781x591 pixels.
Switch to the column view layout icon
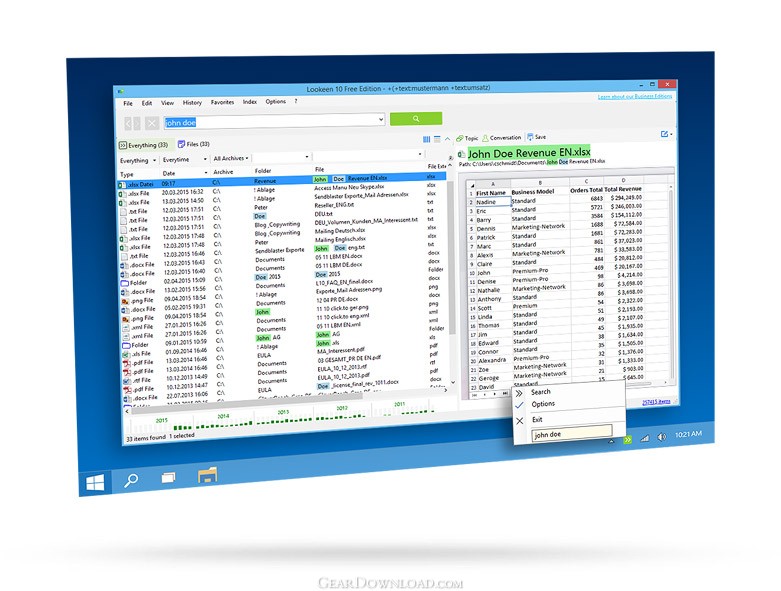tap(426, 139)
